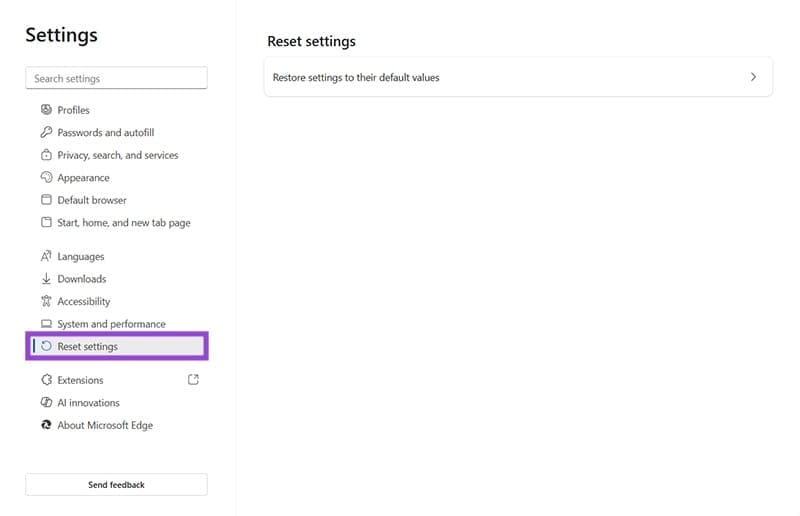Viewport: 800px width, 516px height.
Task: Focus the Search settings field
Action: (116, 78)
